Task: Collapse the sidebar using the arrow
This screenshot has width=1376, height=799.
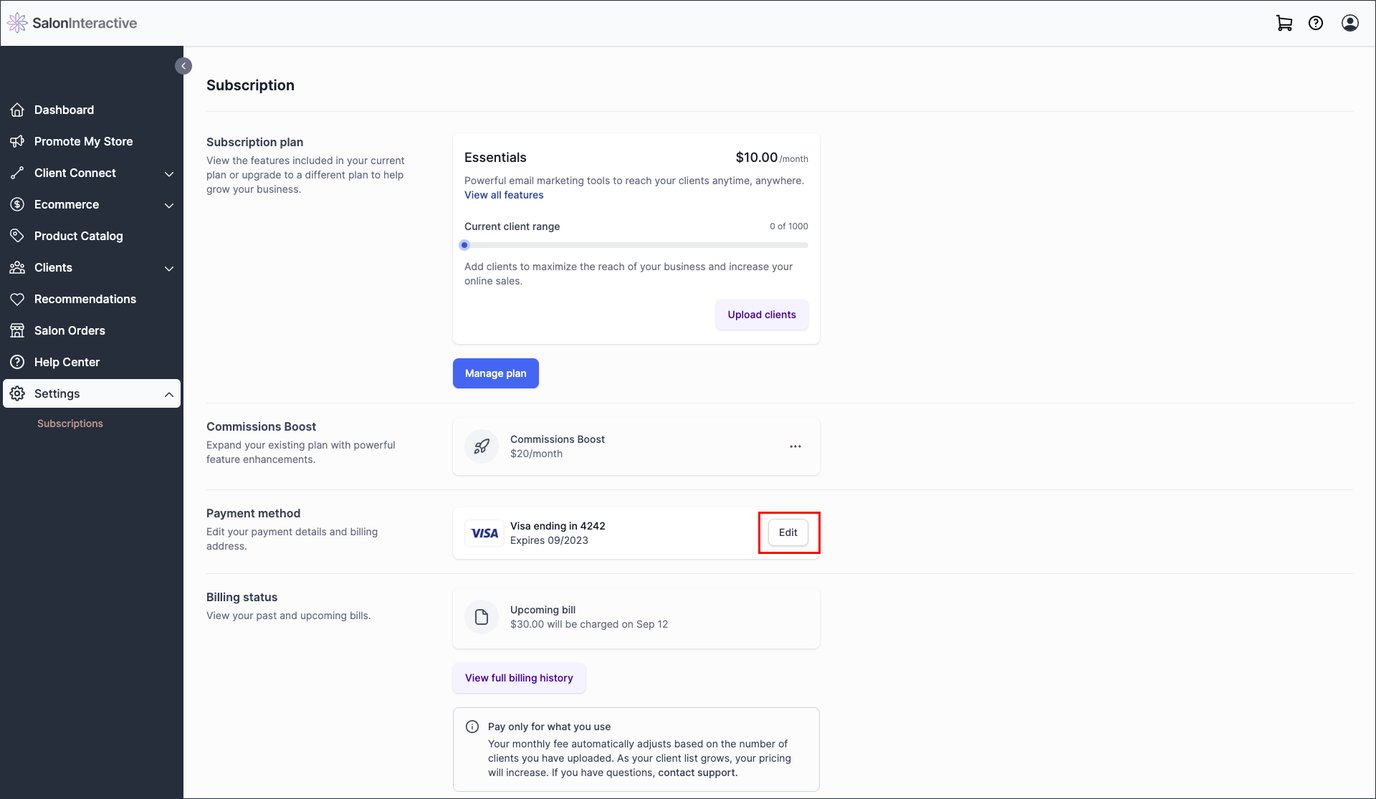Action: click(x=183, y=64)
